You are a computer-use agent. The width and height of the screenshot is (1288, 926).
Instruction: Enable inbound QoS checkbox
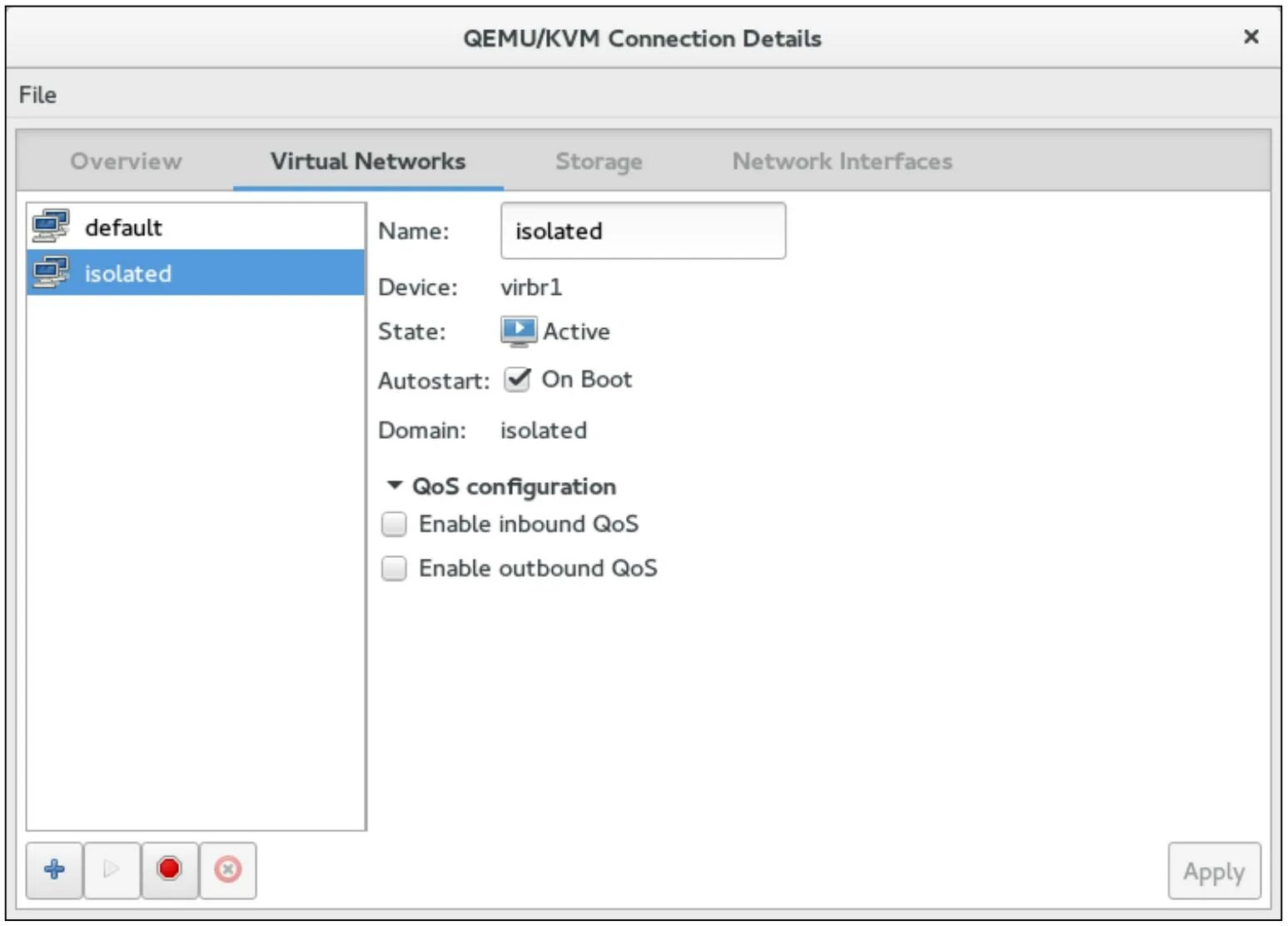tap(394, 524)
